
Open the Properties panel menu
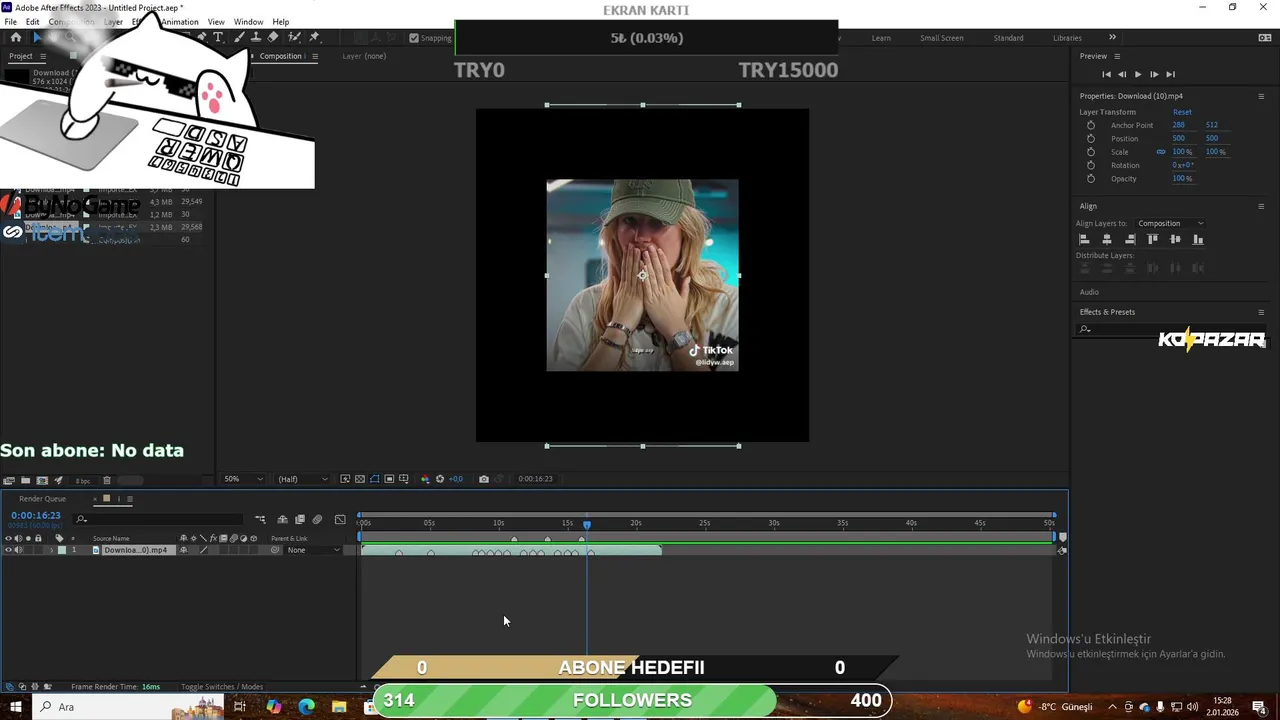pos(1261,96)
